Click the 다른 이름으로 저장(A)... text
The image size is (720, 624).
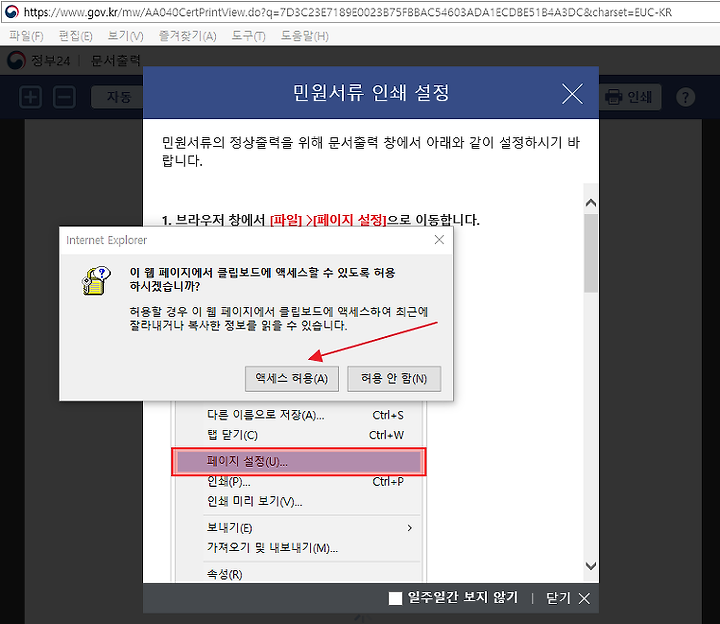pyautogui.click(x=265, y=415)
